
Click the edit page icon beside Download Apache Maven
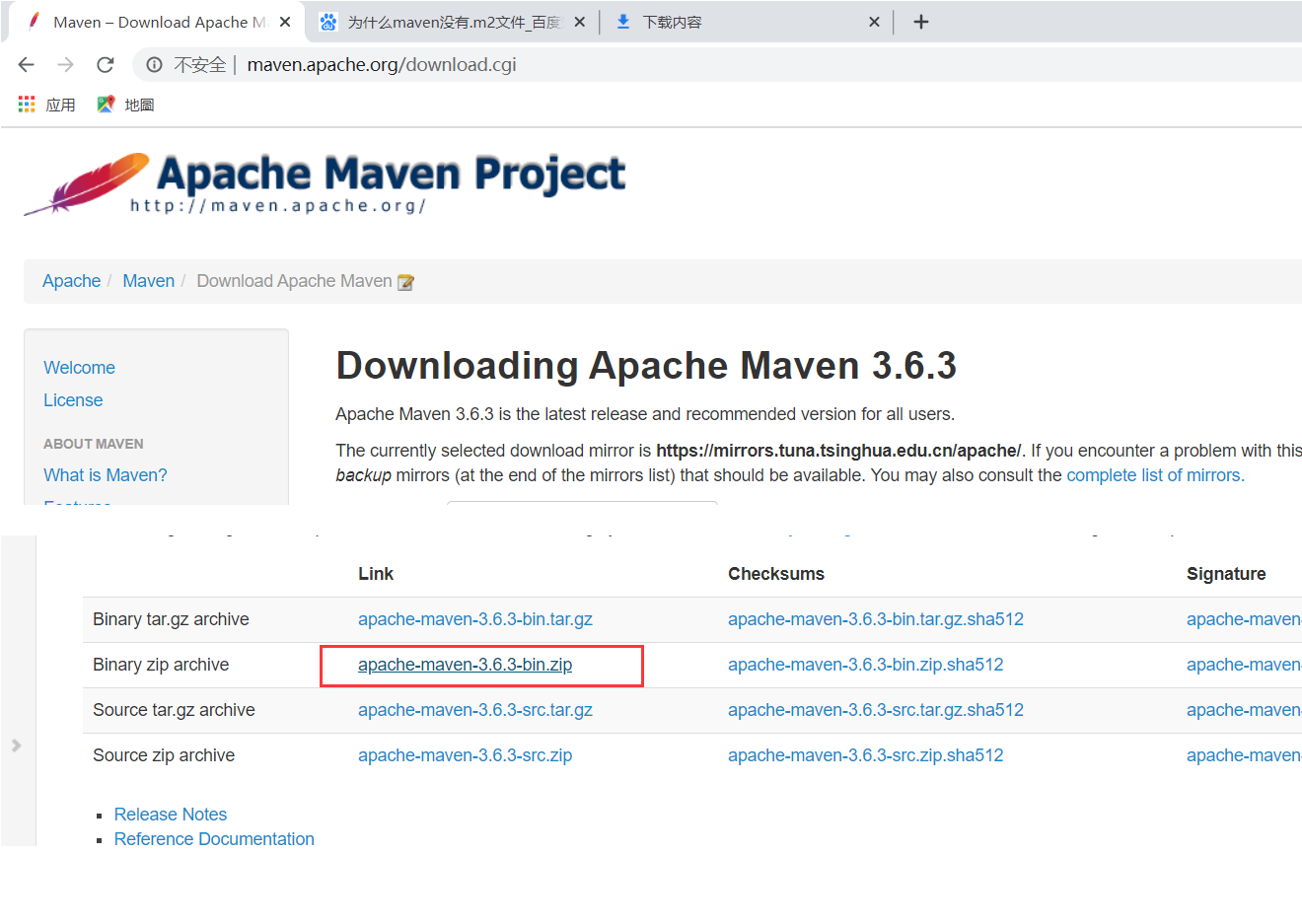click(x=405, y=282)
